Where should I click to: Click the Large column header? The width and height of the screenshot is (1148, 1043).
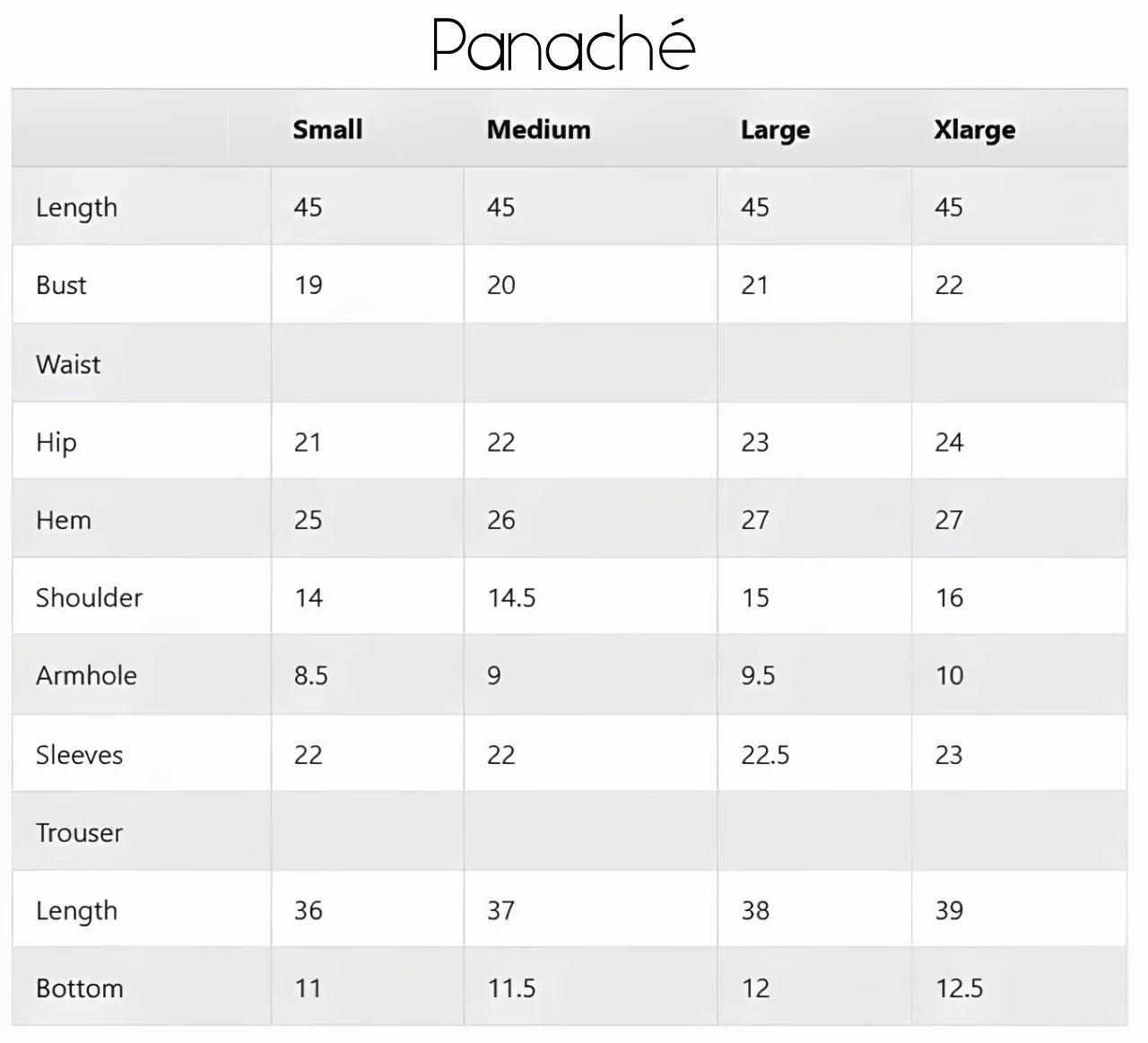(775, 130)
